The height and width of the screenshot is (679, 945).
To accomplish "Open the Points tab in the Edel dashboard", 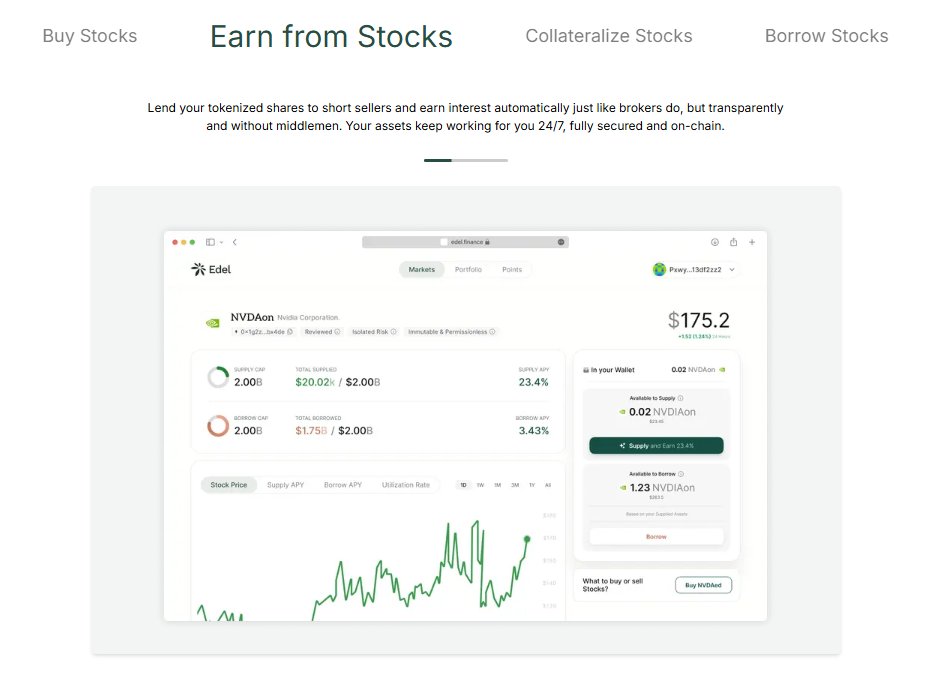I will (x=512, y=269).
